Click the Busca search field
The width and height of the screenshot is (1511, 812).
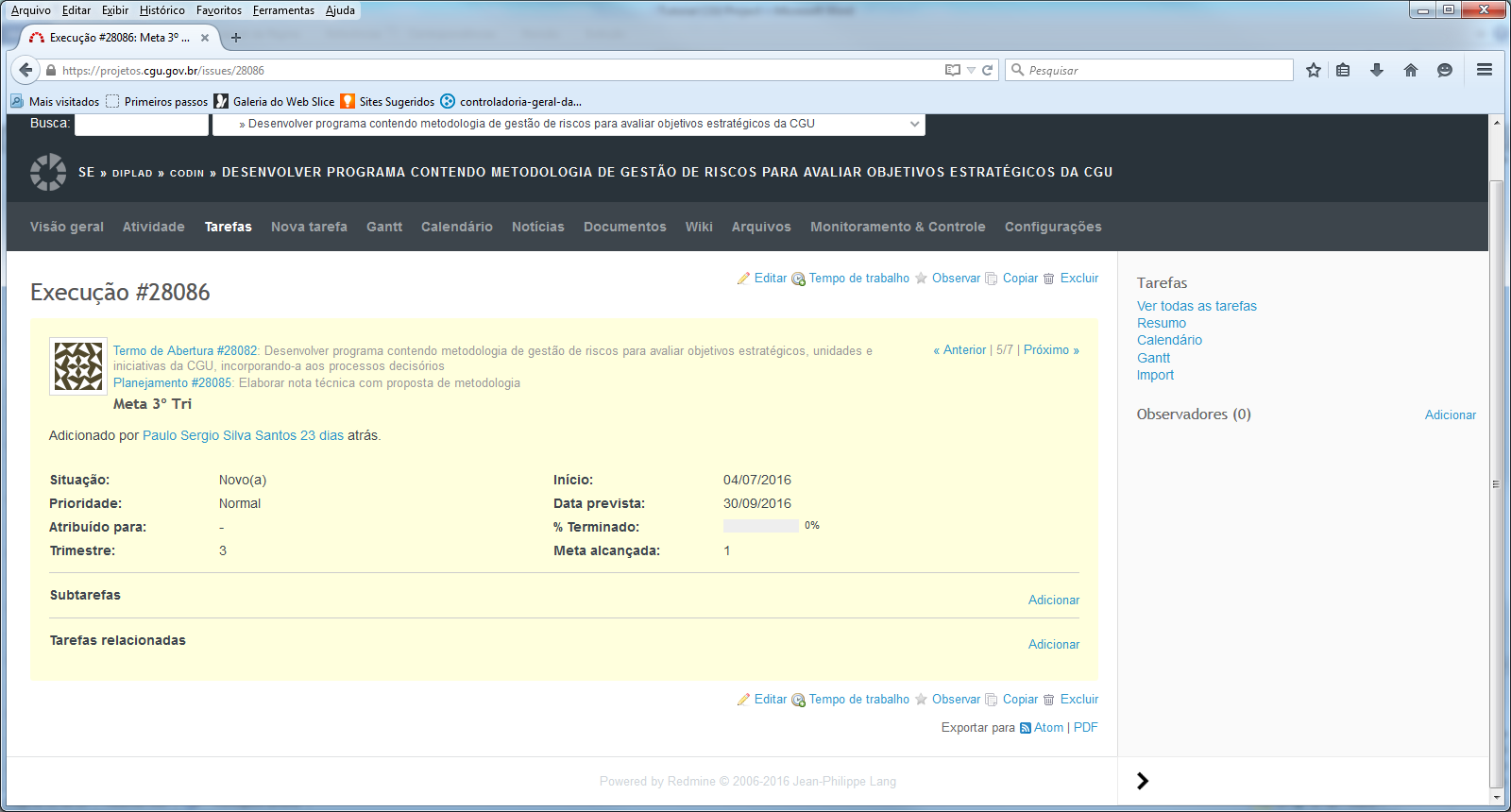[142, 124]
